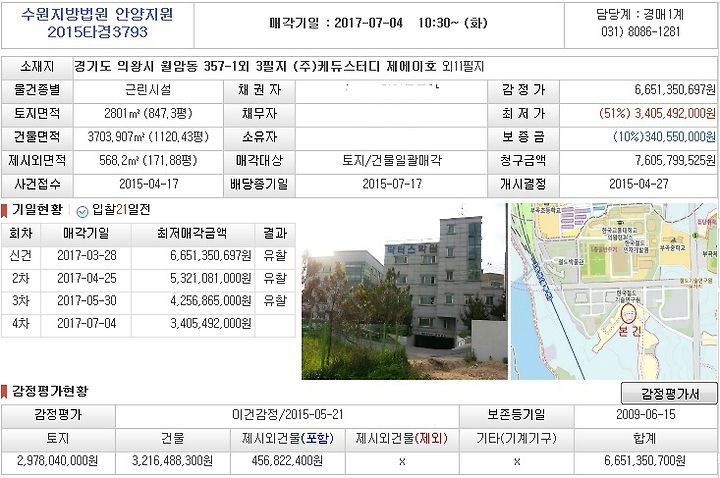Click the 기타(기계기구) header
Viewport: 720px width, 478px height.
[x=516, y=439]
